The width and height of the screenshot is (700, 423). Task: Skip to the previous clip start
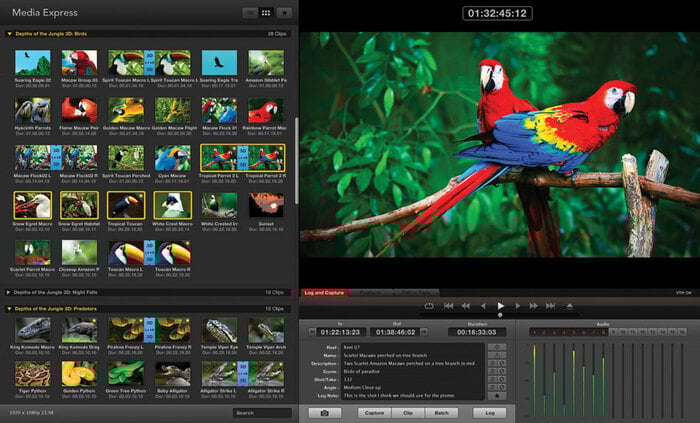449,306
